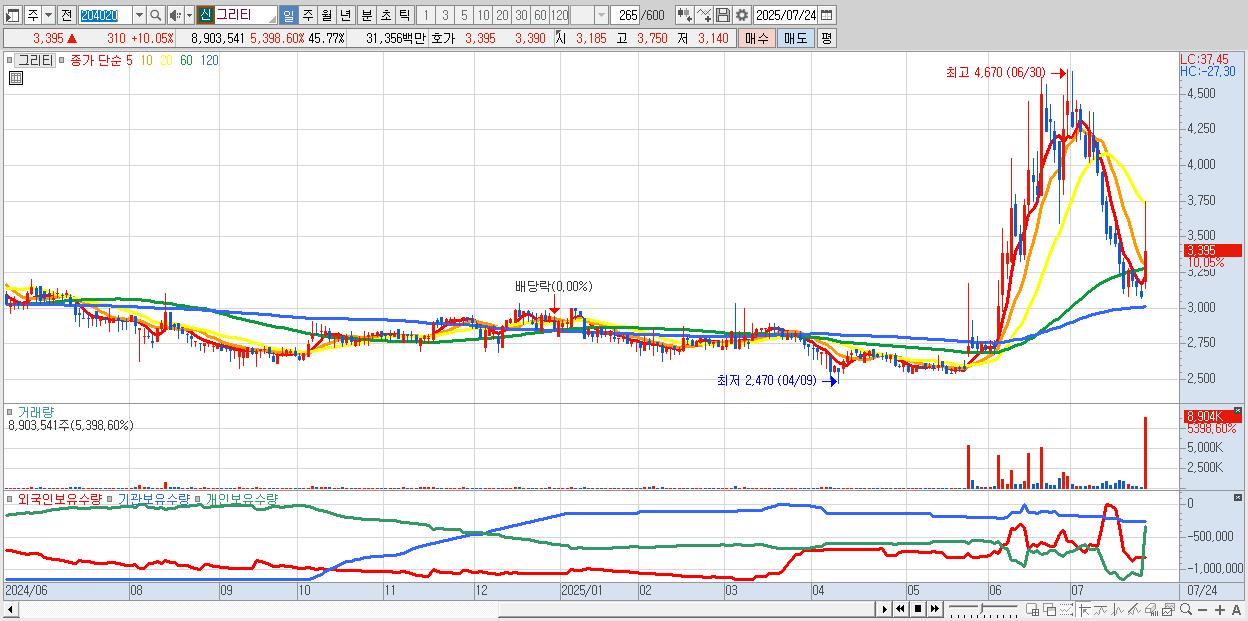The width and height of the screenshot is (1248, 621).
Task: Select the 분 minute period tab
Action: (x=366, y=15)
